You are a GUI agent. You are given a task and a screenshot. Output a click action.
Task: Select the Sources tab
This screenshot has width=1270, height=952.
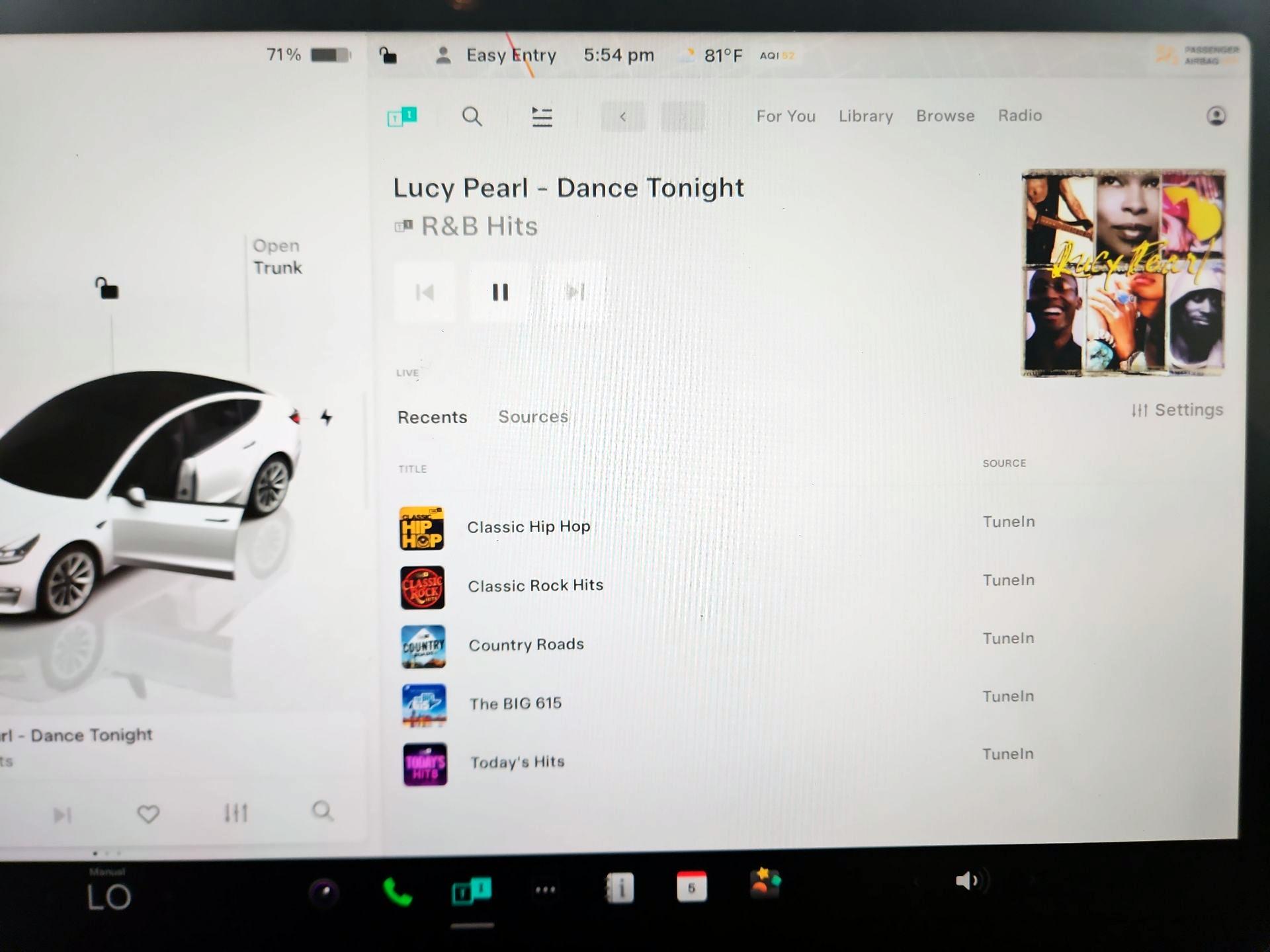tap(533, 416)
